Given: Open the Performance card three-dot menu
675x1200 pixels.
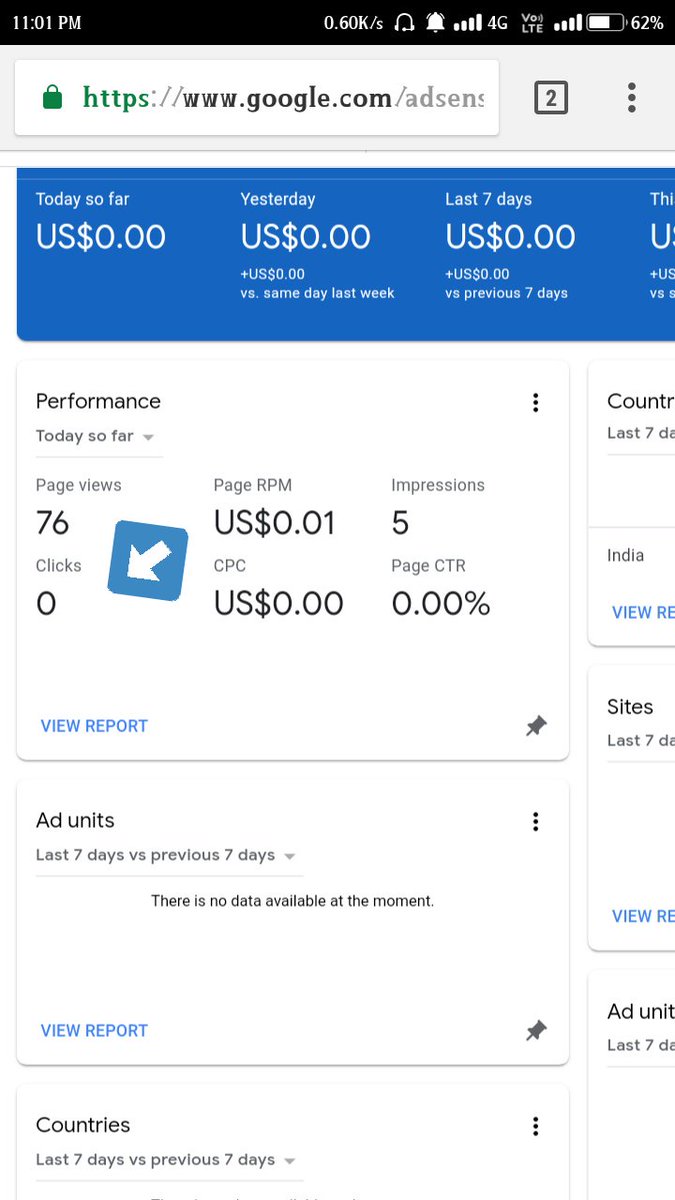Looking at the screenshot, I should coord(536,402).
